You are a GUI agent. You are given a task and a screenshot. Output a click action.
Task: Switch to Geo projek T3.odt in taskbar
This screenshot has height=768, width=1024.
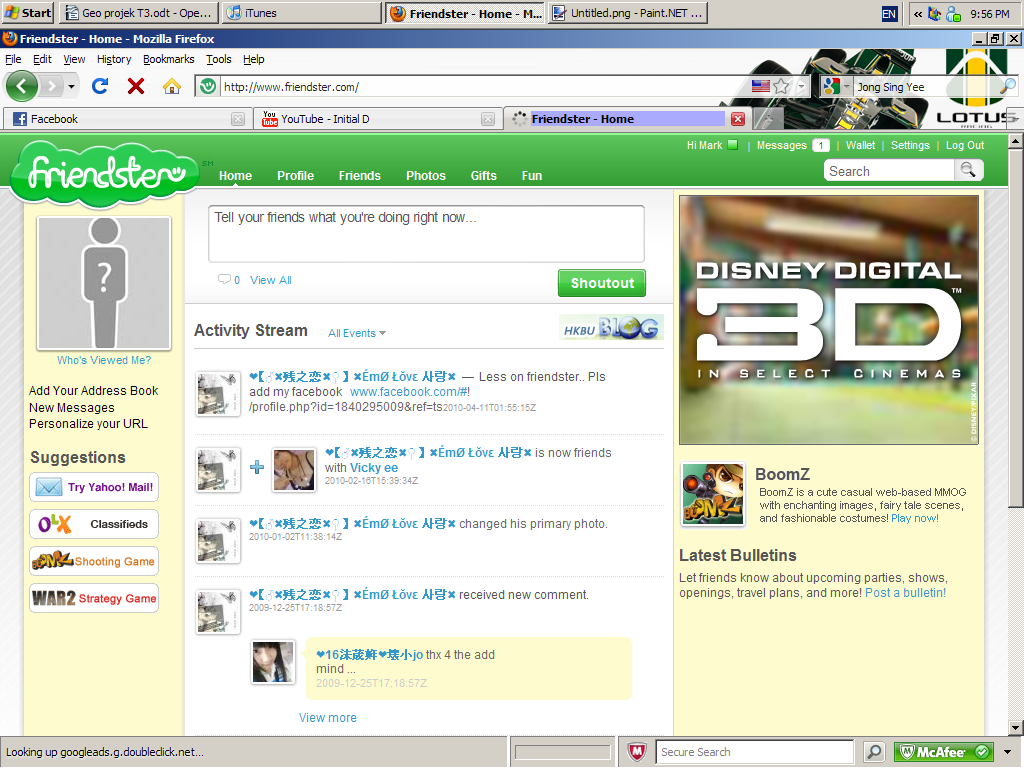(x=139, y=13)
